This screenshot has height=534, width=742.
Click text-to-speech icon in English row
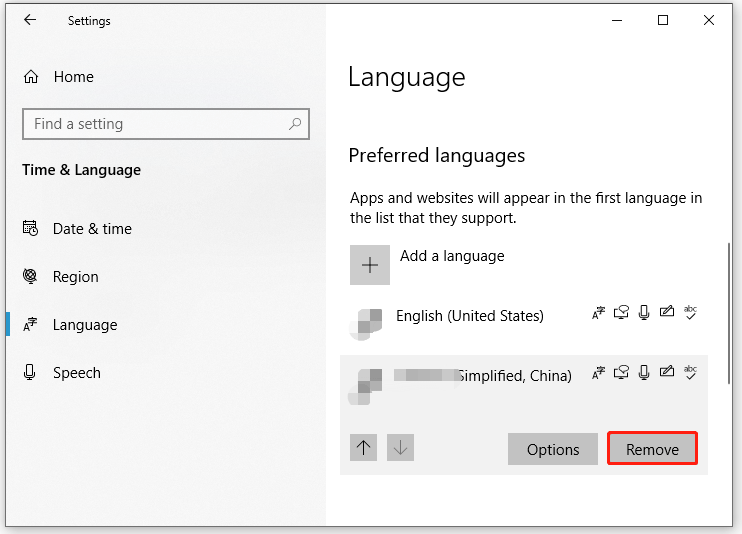621,312
